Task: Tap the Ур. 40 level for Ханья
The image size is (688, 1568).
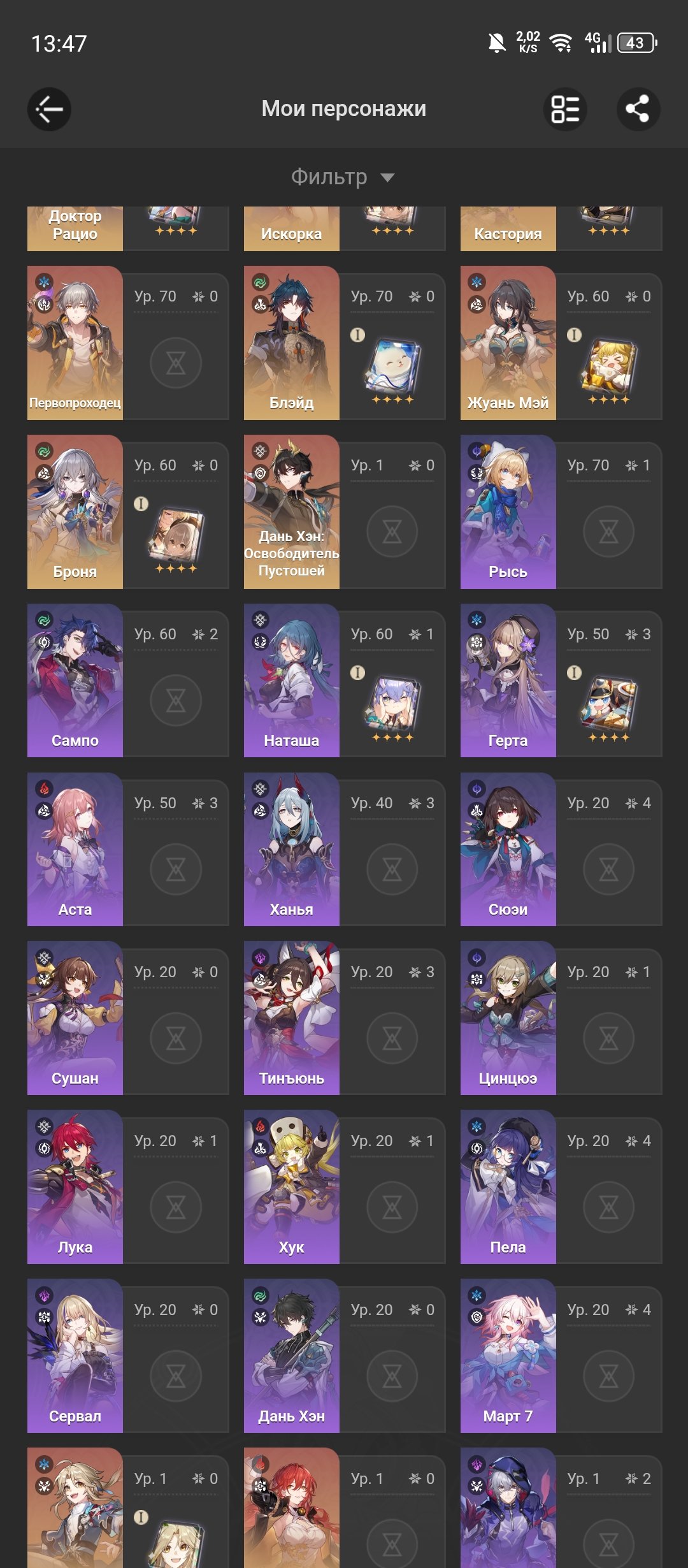Action: point(371,803)
